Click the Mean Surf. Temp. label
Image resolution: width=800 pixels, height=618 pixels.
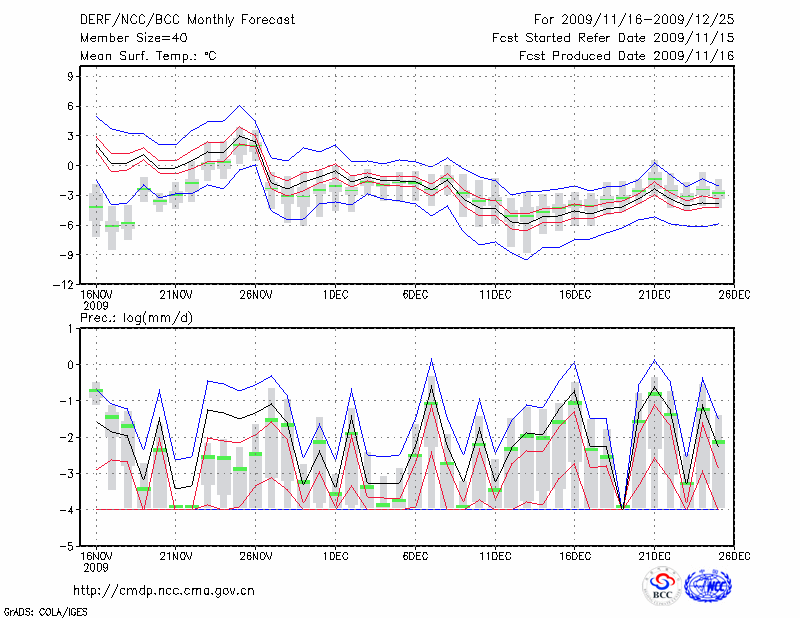(x=148, y=56)
